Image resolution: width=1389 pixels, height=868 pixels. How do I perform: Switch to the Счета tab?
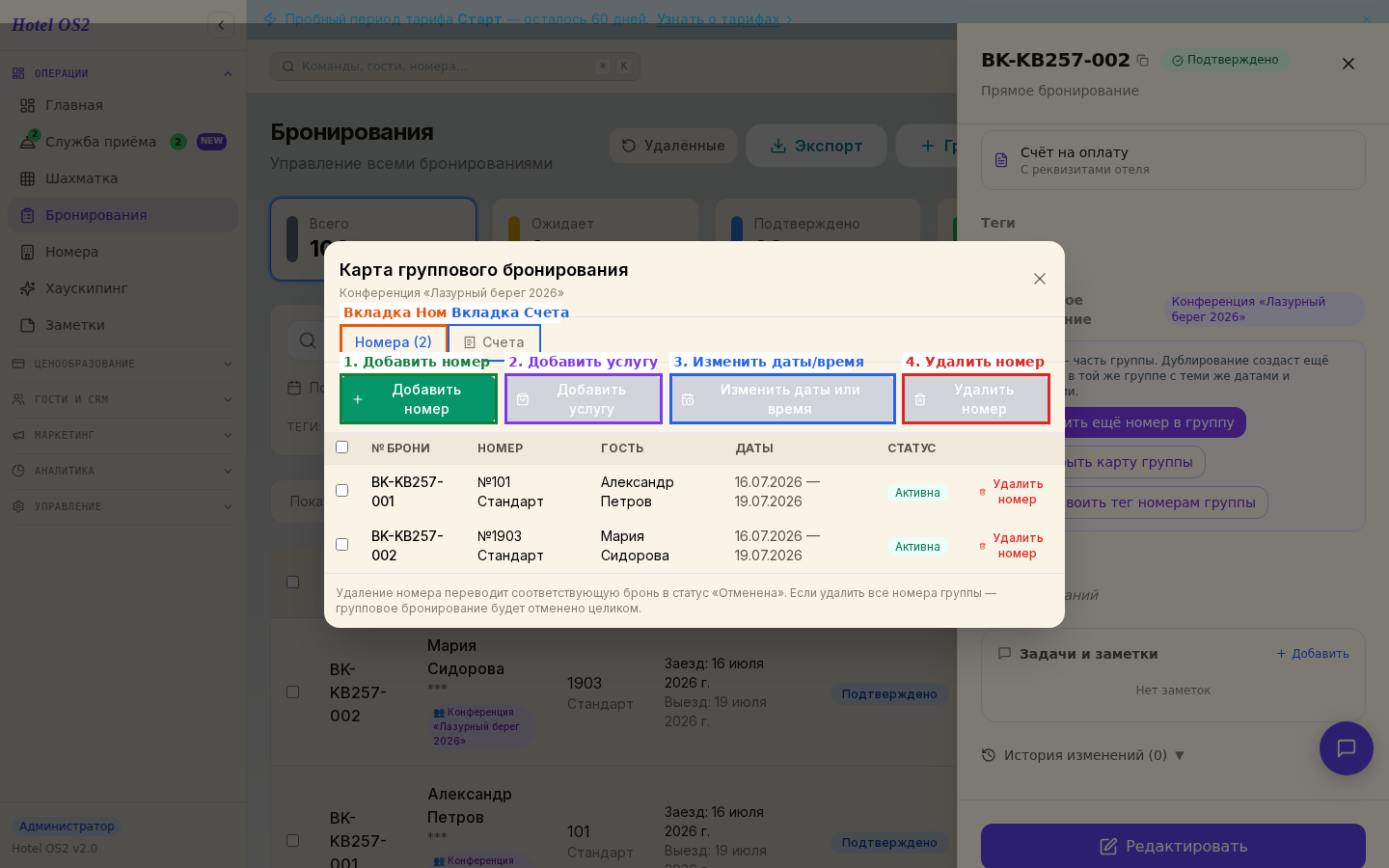coord(494,342)
